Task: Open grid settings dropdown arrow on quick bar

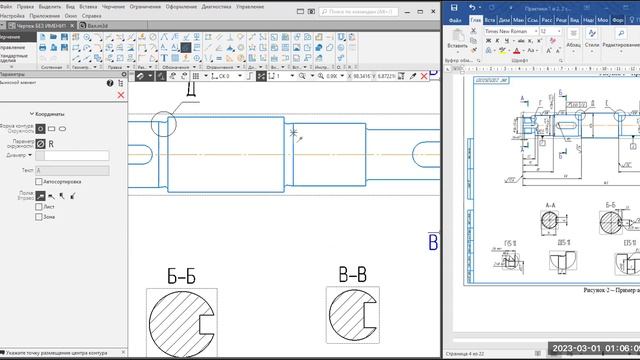Action: (206, 76)
